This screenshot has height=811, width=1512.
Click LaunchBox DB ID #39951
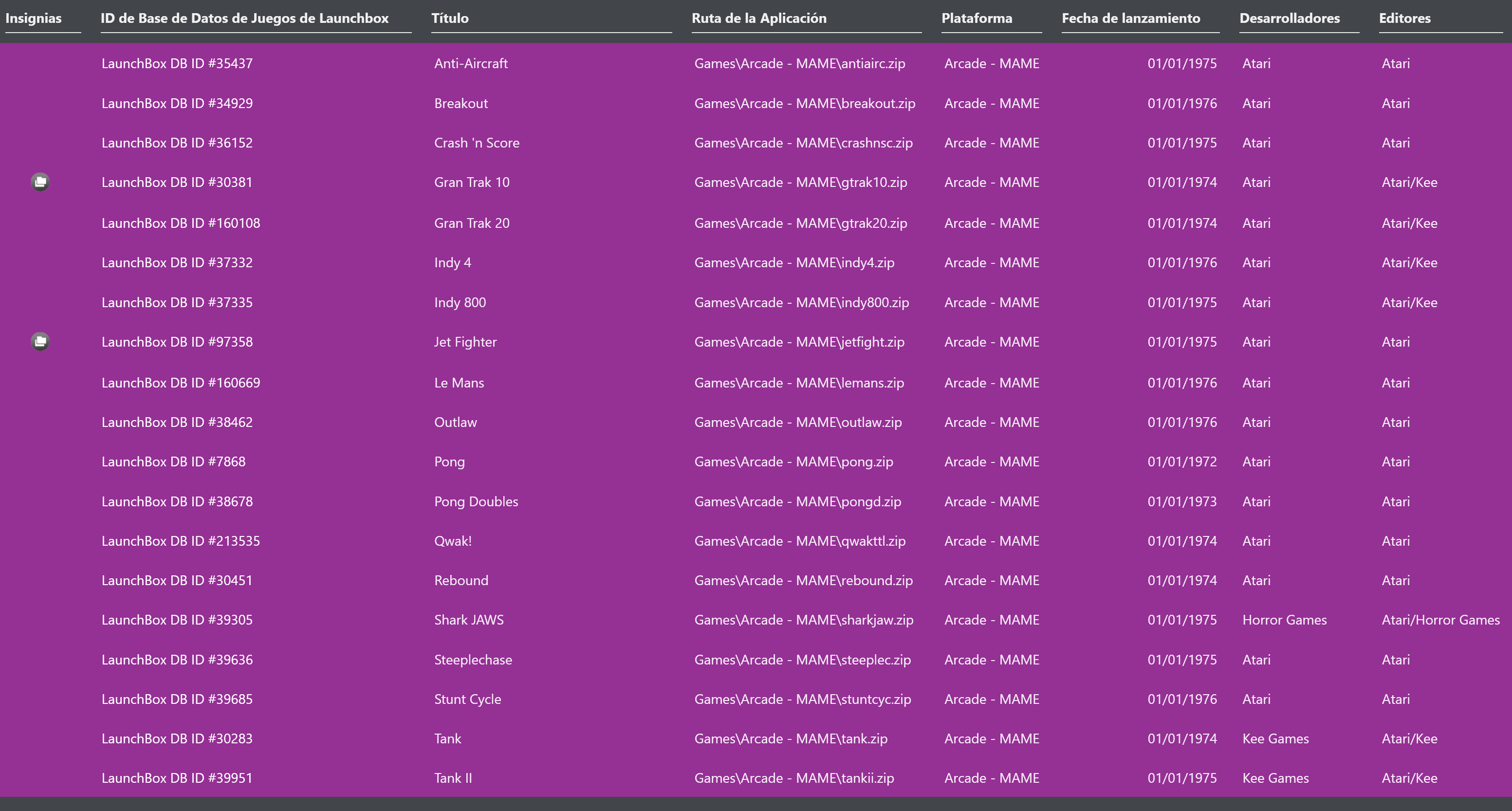click(177, 778)
